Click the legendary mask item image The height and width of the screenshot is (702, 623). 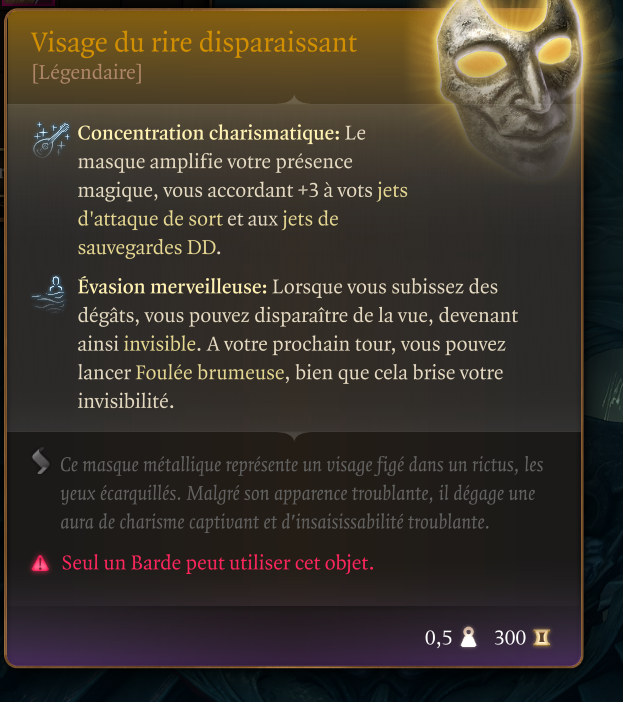point(508,85)
